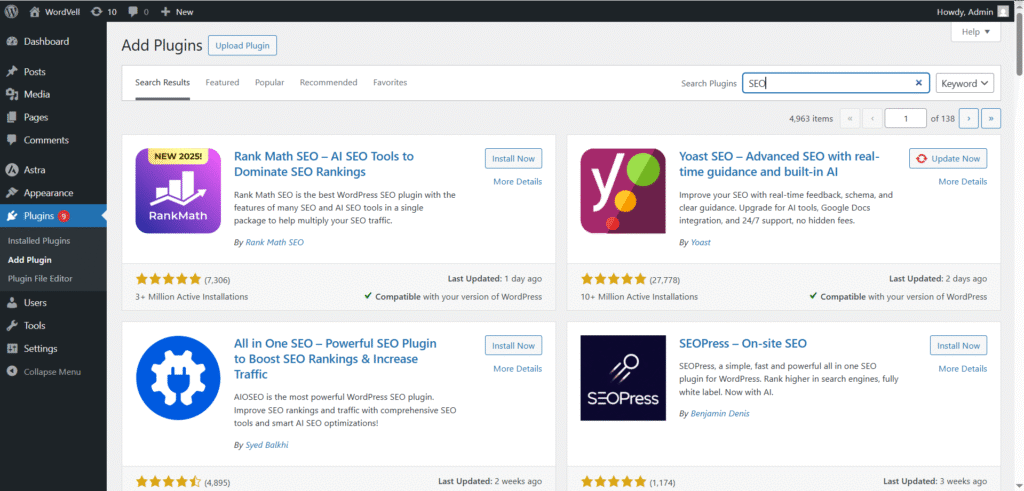This screenshot has width=1024, height=491.
Task: Click the SEOPress plugin logo
Action: tap(623, 378)
